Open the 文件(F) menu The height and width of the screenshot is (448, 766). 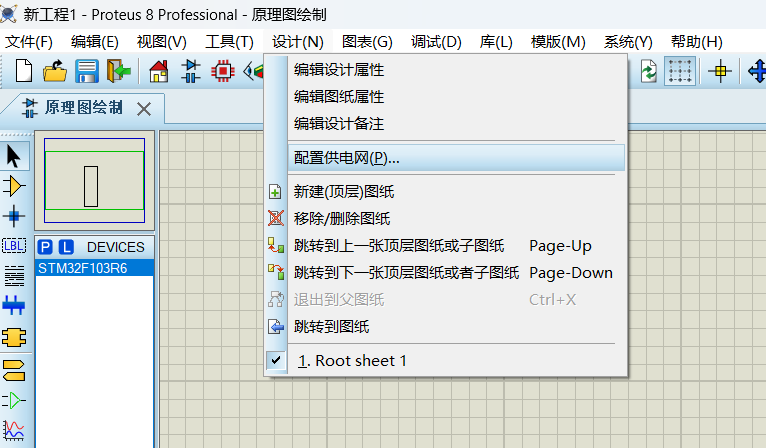[29, 42]
